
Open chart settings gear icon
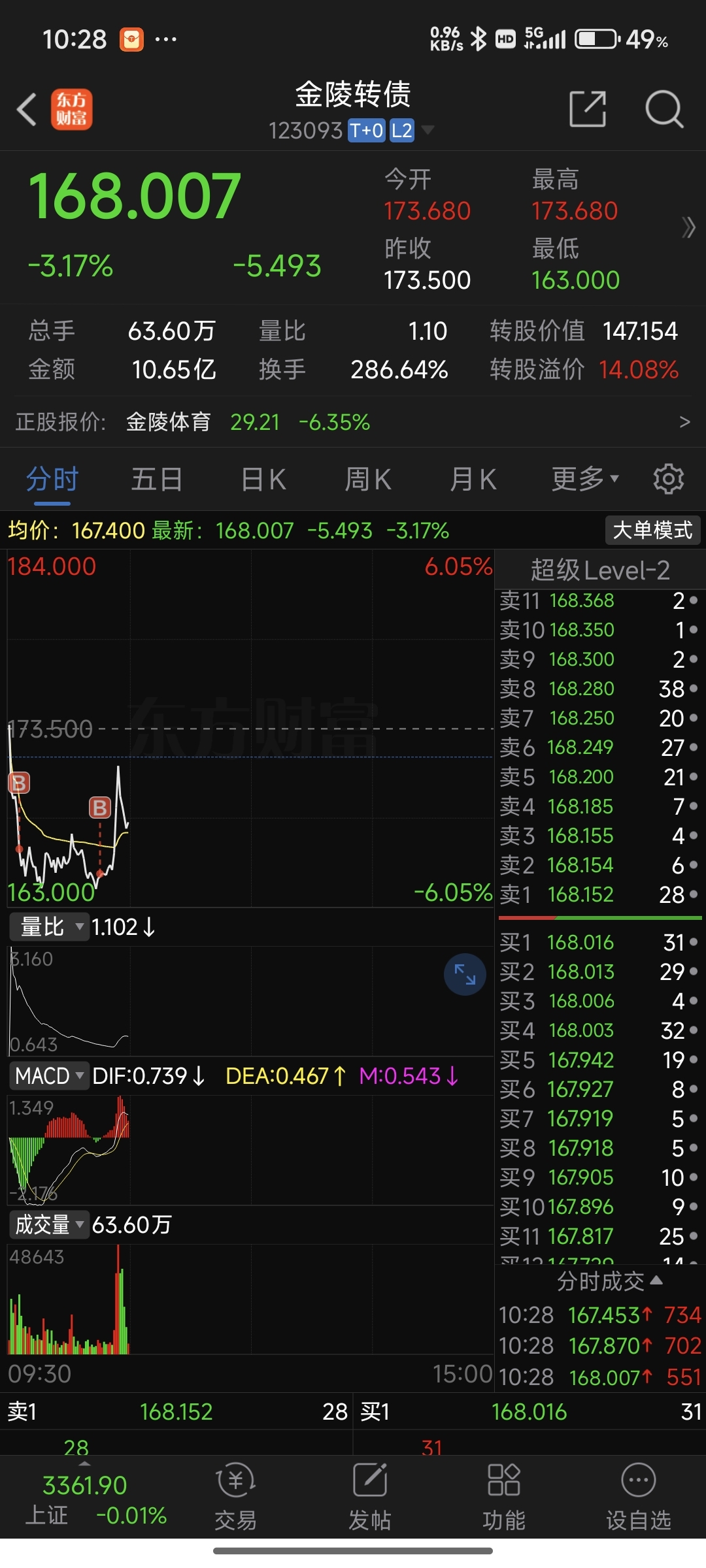(x=668, y=479)
